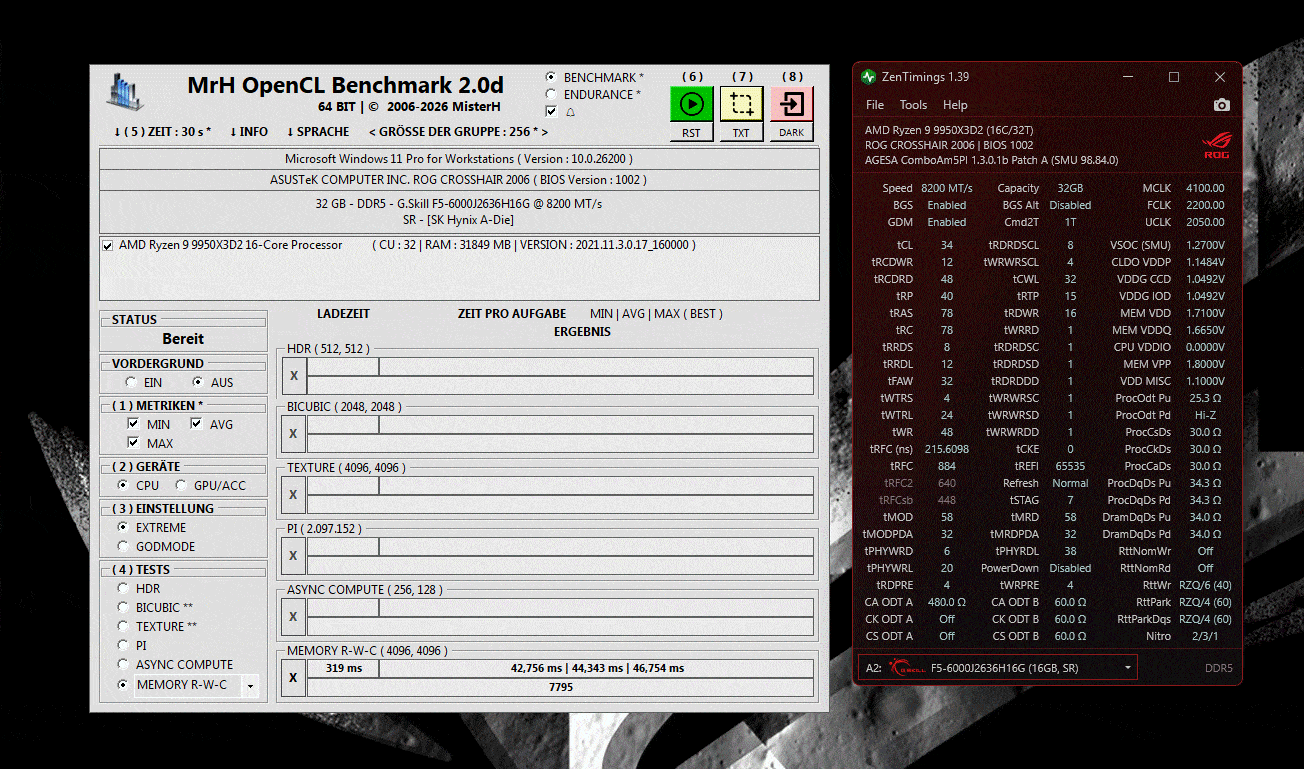Click the tREFI value 65535
Image resolution: width=1304 pixels, height=769 pixels.
point(1068,466)
